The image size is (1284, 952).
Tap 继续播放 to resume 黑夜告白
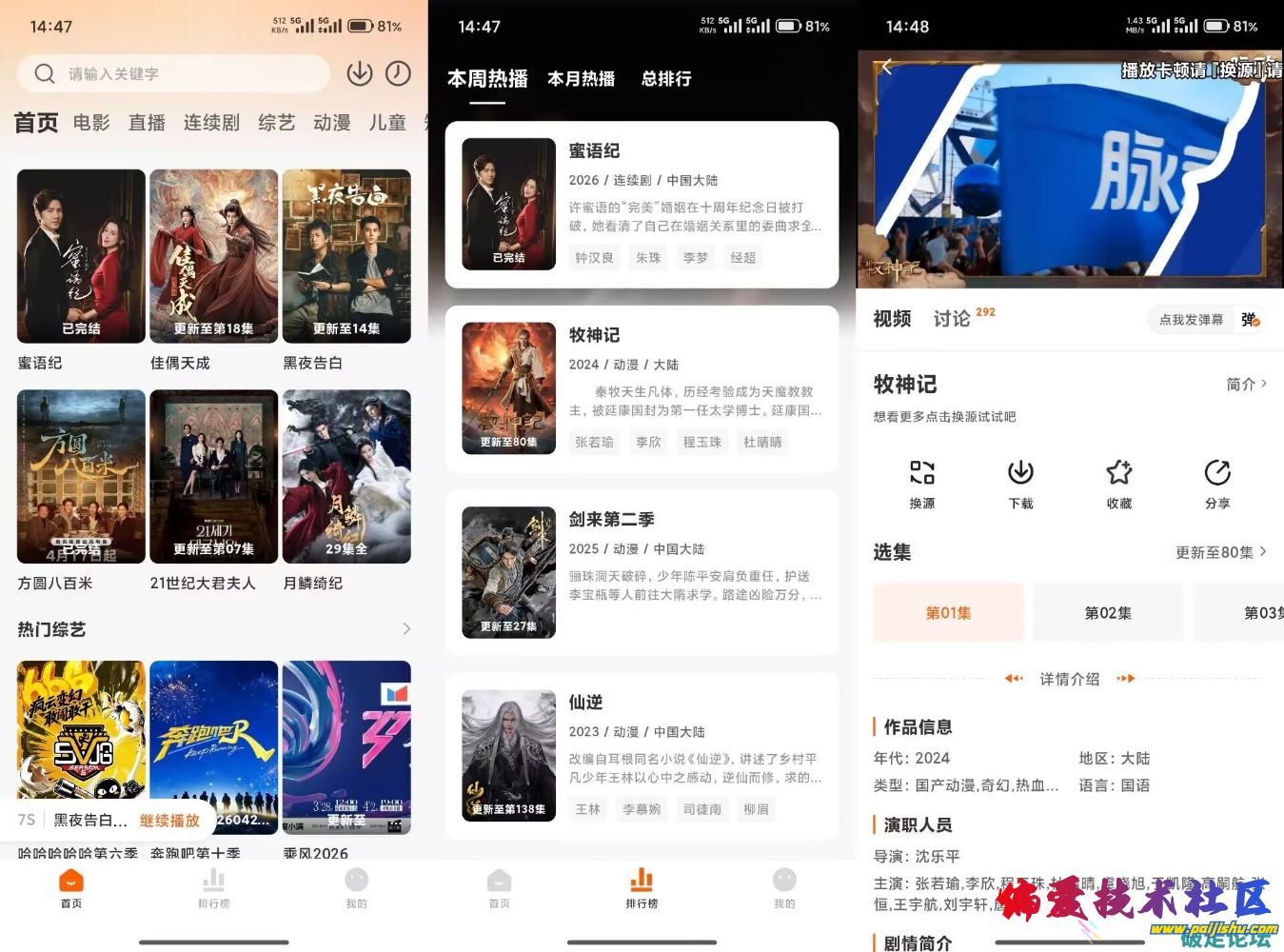pos(169,821)
